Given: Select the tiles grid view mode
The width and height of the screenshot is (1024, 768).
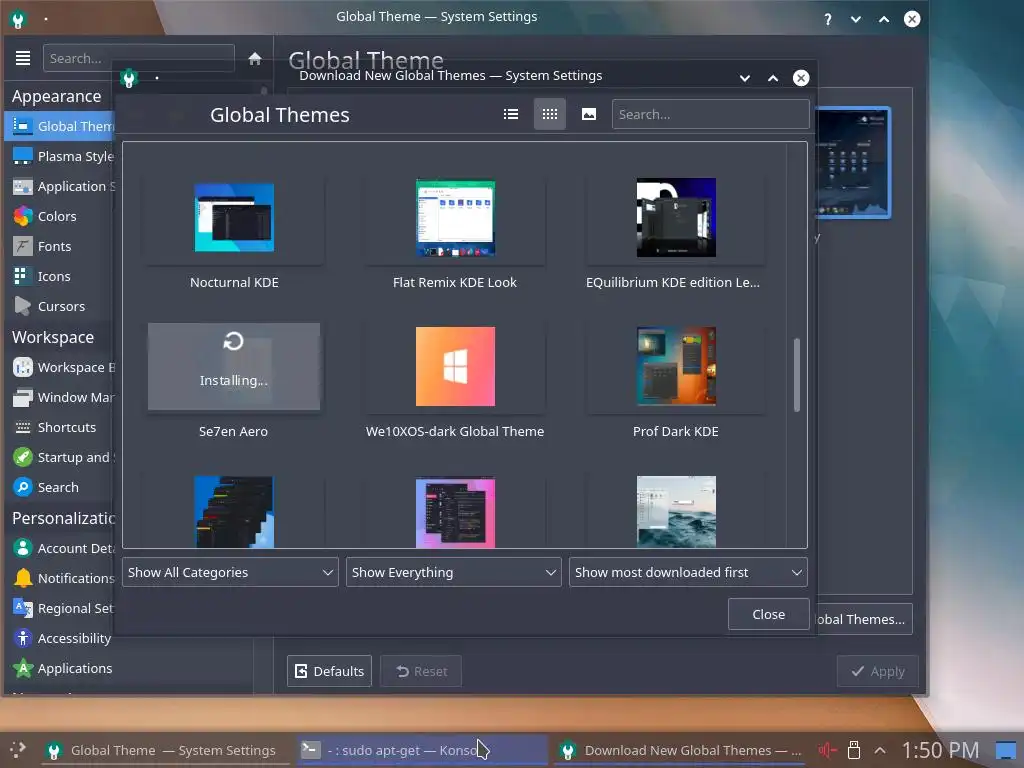Looking at the screenshot, I should 550,114.
